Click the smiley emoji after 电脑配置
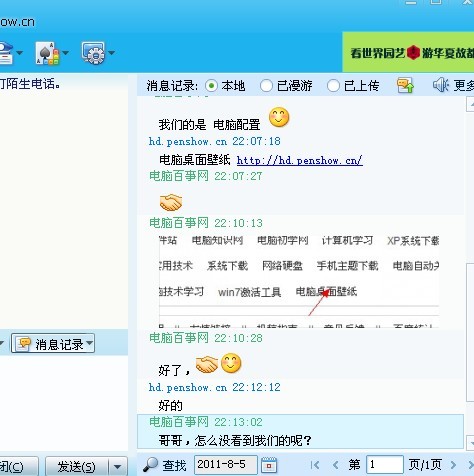The height and width of the screenshot is (476, 474). pyautogui.click(x=279, y=117)
